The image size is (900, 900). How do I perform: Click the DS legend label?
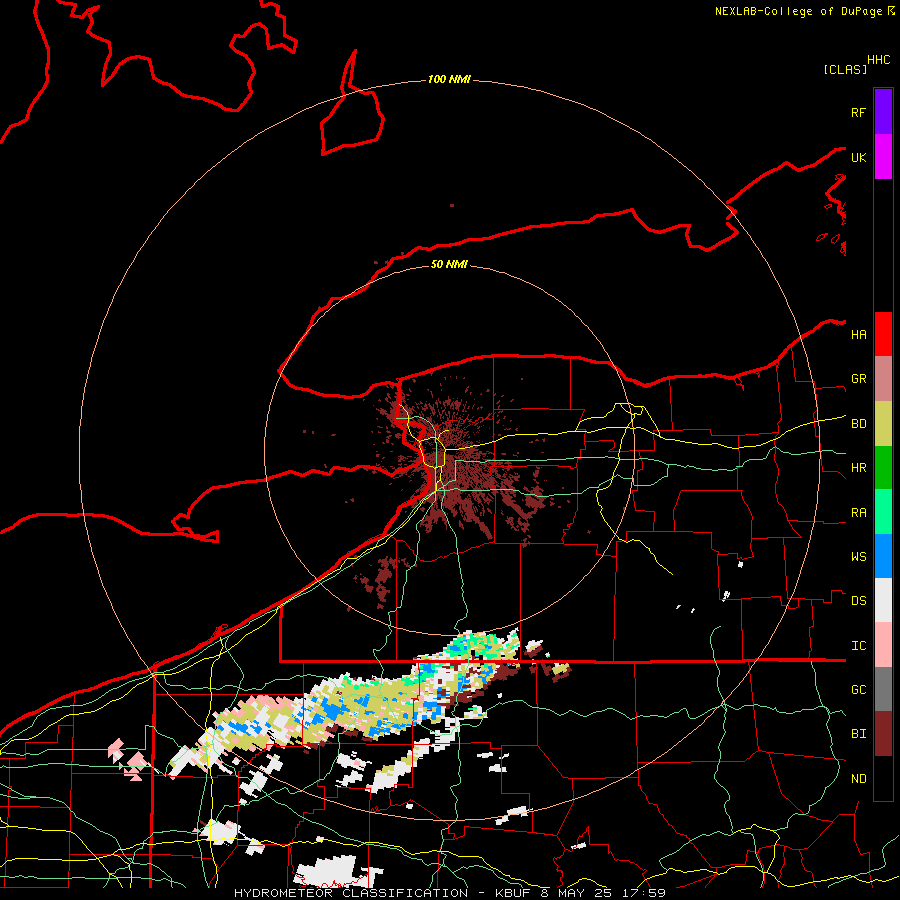point(858,601)
